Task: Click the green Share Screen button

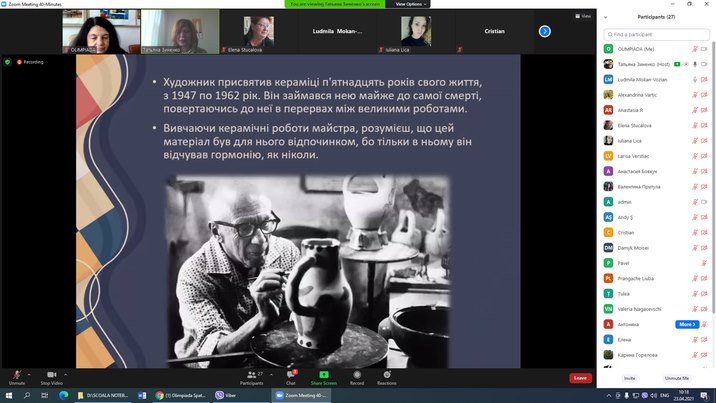Action: click(323, 376)
